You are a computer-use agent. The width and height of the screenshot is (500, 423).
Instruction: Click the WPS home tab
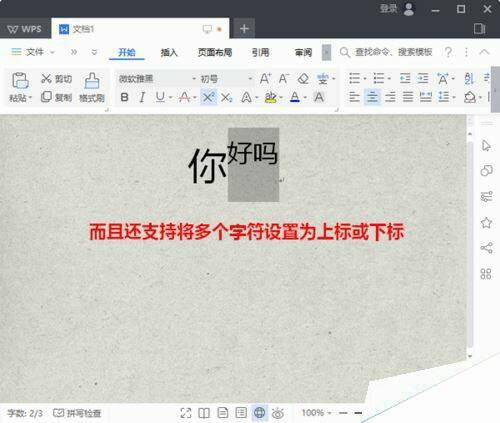25,29
